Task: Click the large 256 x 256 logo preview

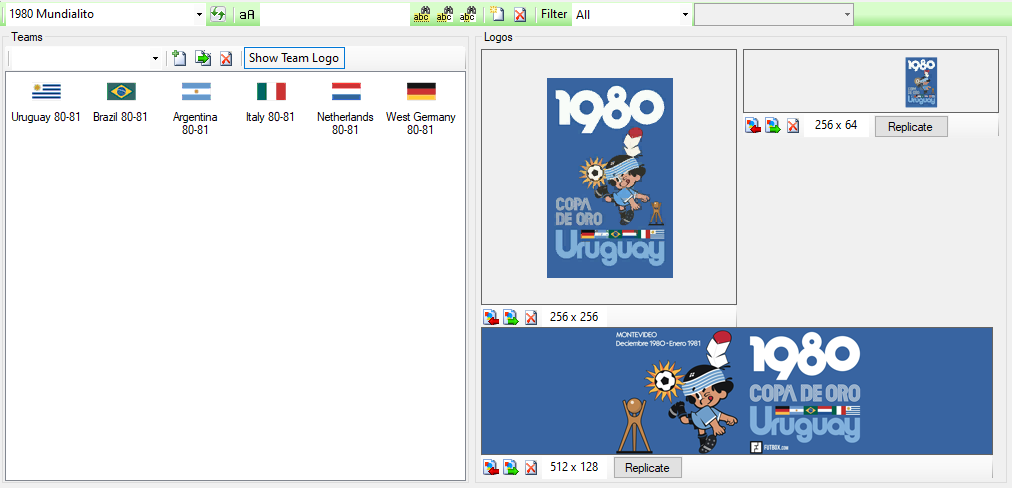Action: click(x=609, y=177)
